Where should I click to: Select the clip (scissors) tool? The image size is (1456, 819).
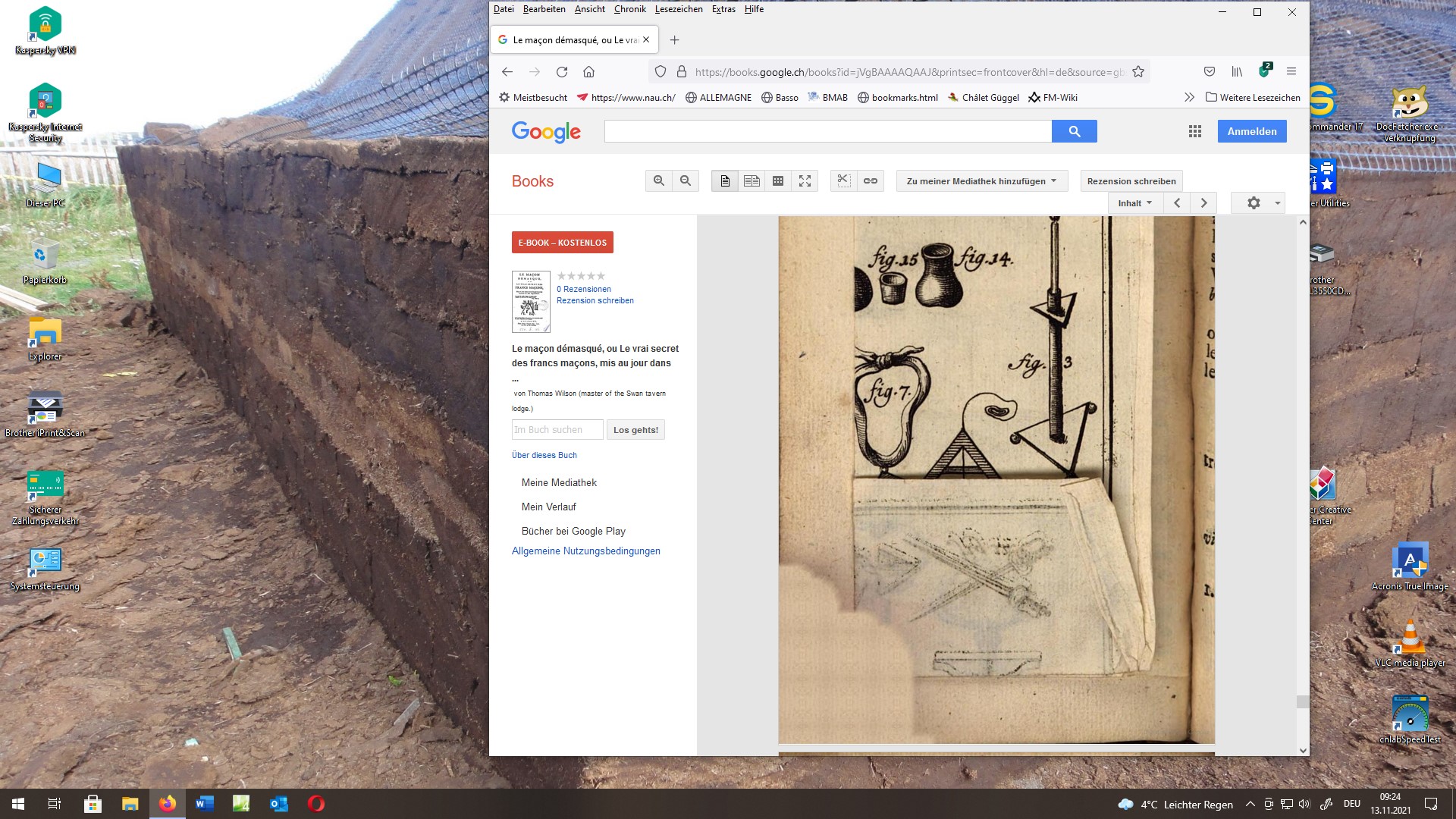844,181
